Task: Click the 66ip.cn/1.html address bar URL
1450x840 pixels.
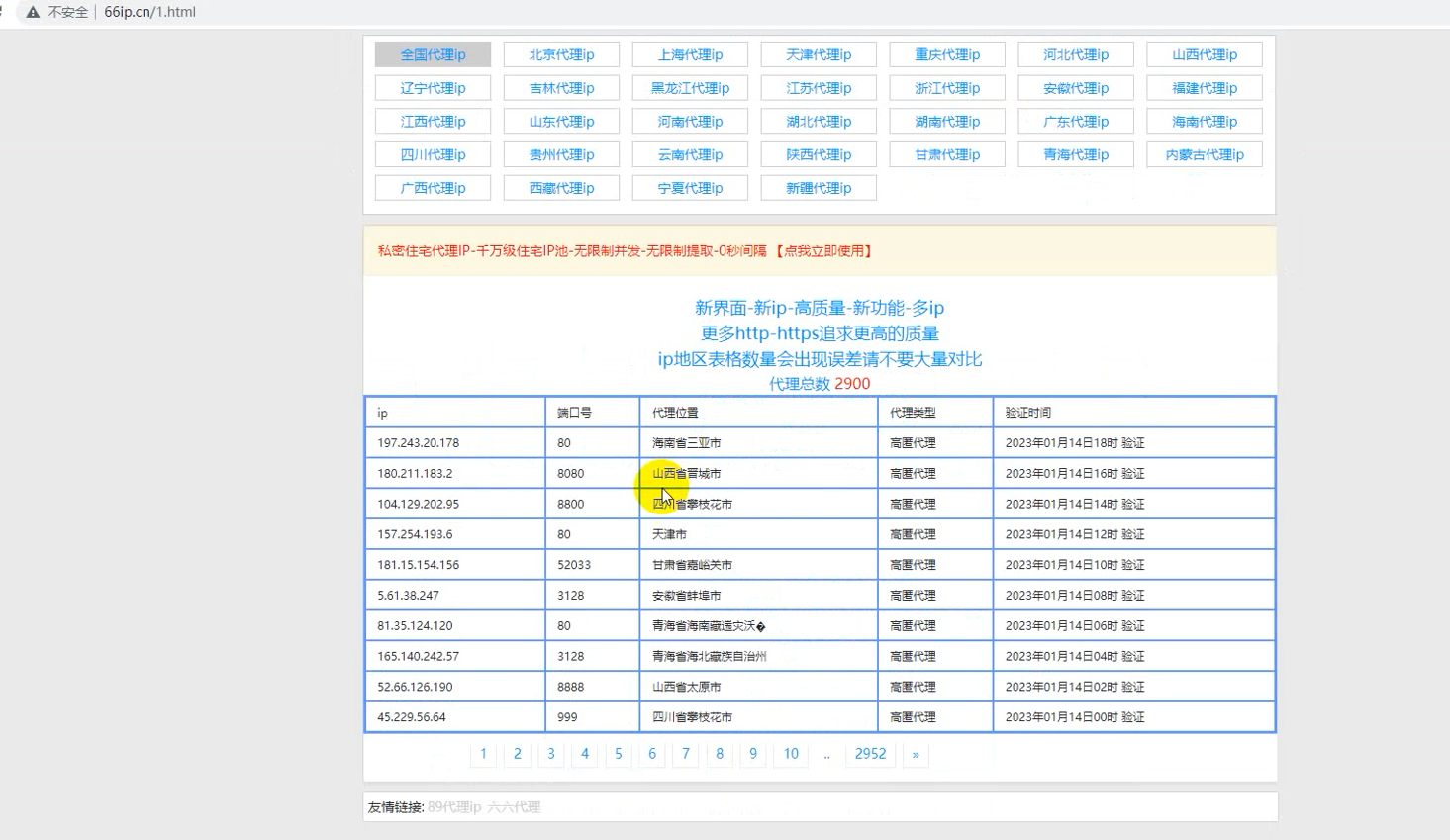Action: [x=149, y=12]
